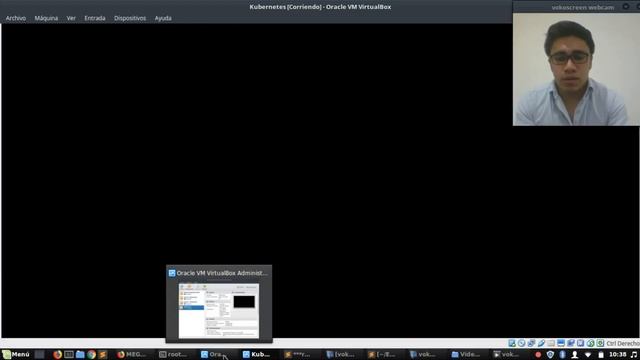Click the video capture status icon
Viewport: 640px width, 360px height.
571,343
